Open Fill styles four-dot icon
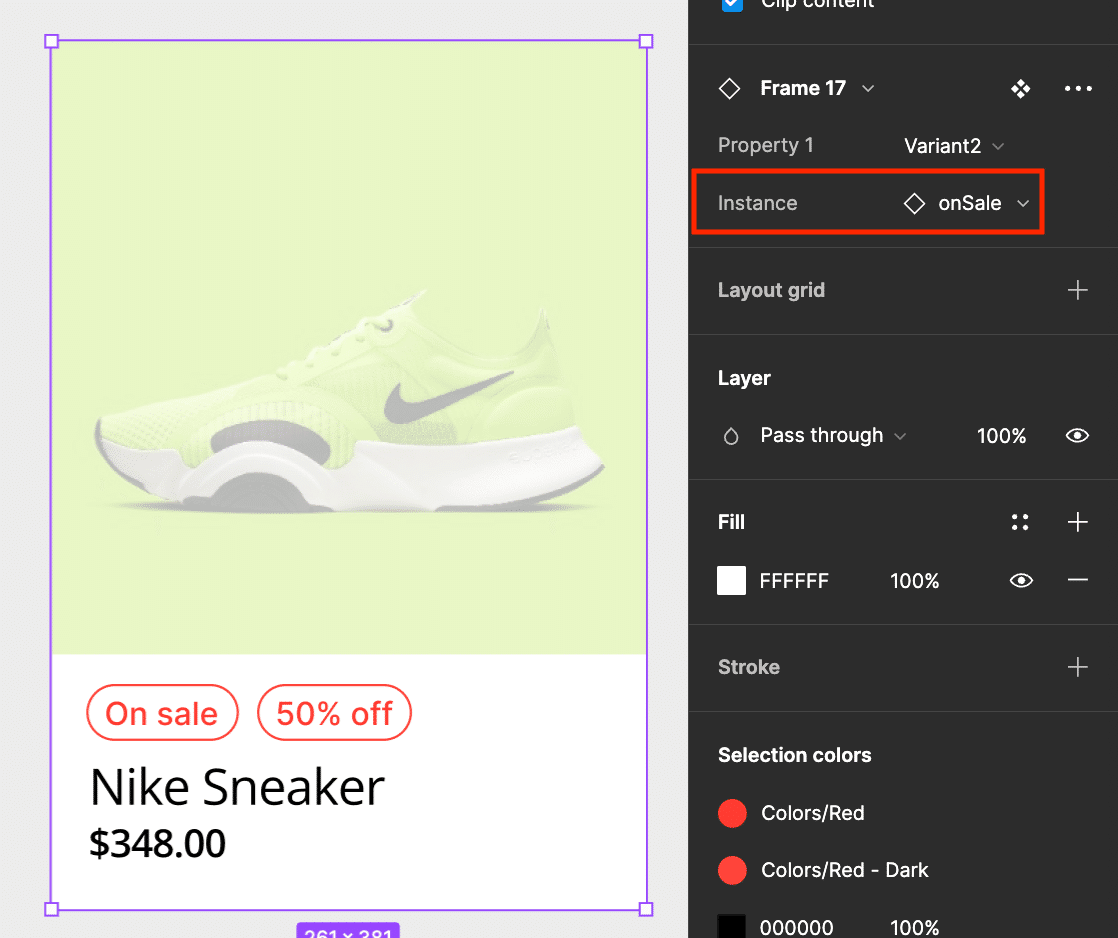The image size is (1118, 938). pyautogui.click(x=1020, y=522)
